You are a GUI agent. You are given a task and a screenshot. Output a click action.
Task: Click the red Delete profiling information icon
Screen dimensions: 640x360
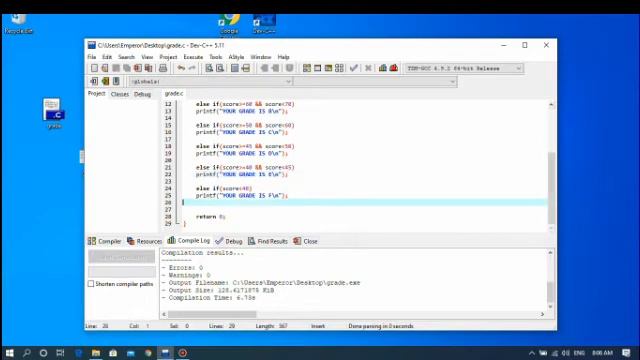(x=393, y=68)
